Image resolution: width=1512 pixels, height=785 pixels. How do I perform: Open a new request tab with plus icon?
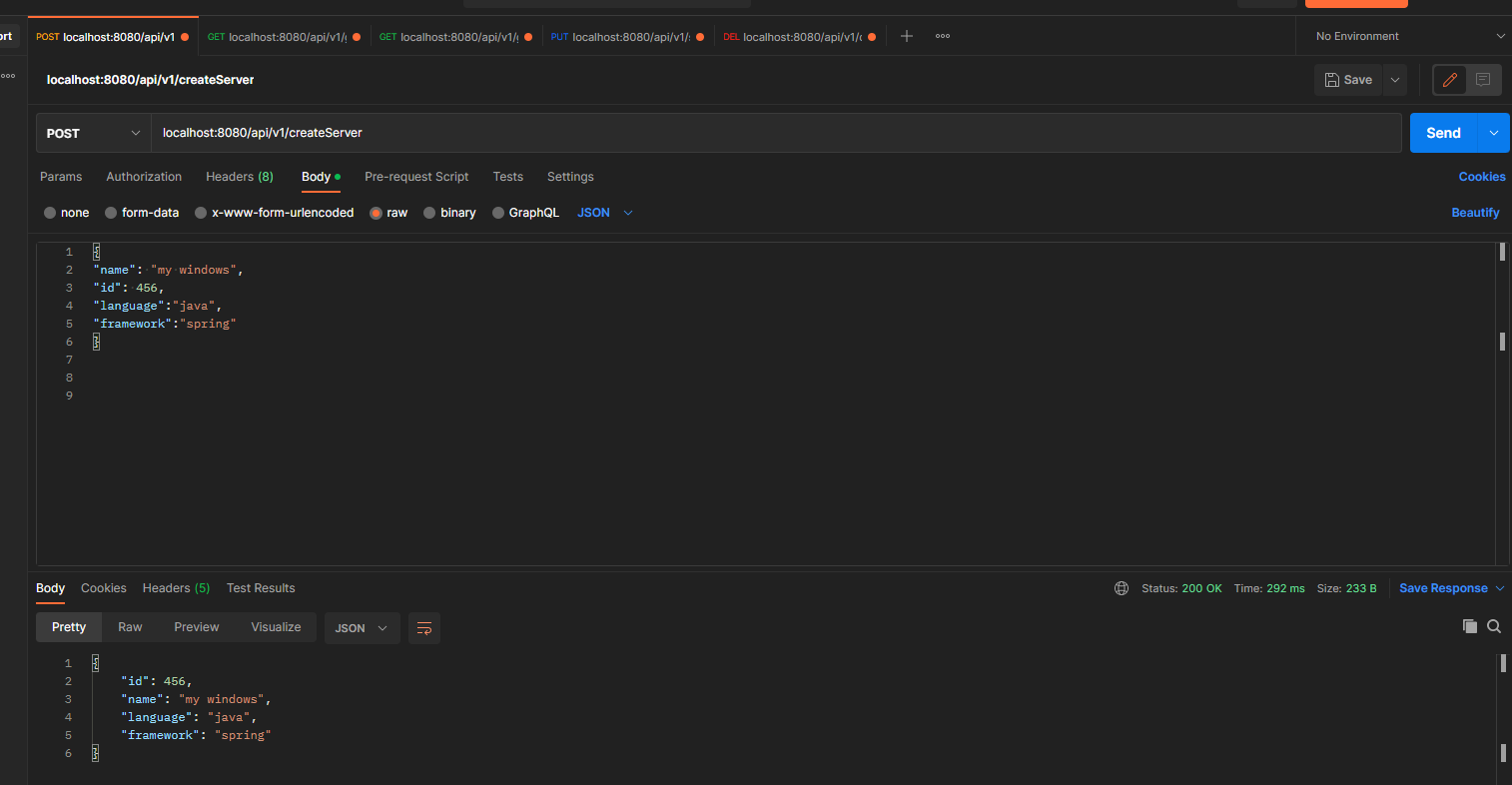click(x=906, y=36)
